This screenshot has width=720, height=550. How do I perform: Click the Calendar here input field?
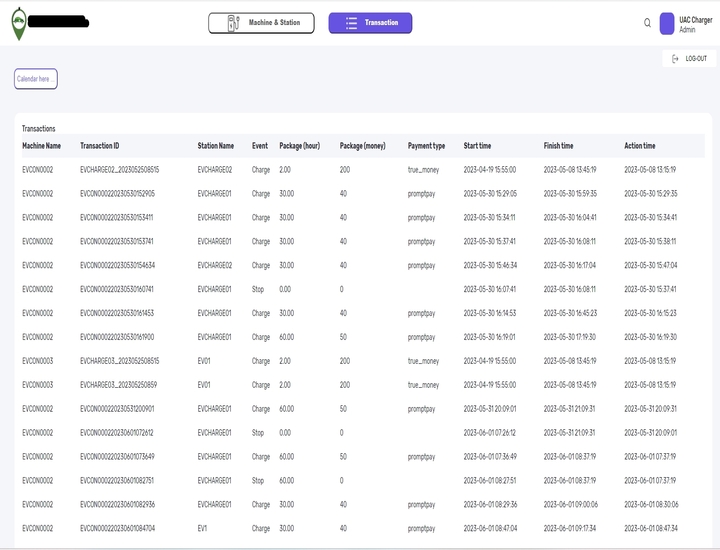[35, 79]
